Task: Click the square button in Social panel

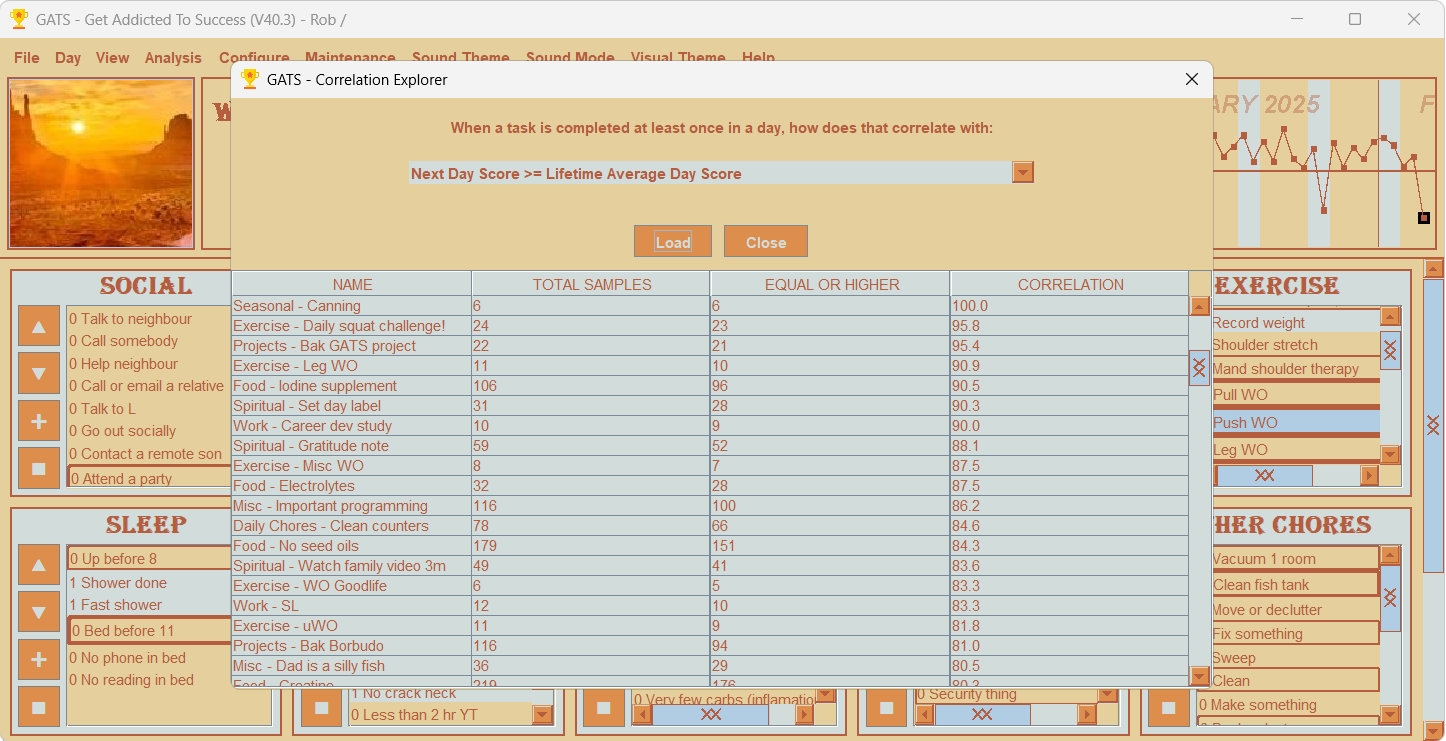Action: [x=39, y=468]
